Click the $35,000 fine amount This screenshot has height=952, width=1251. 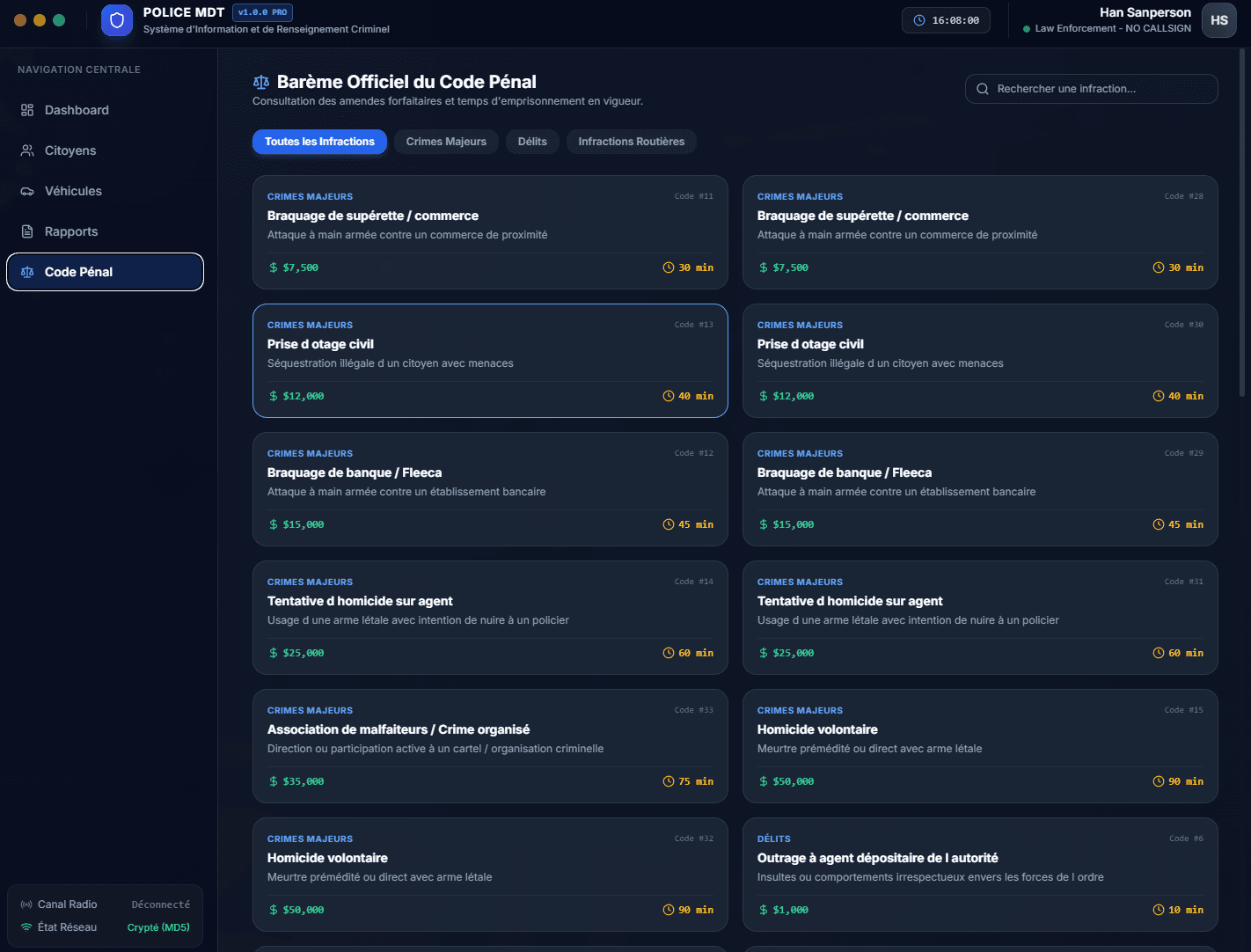point(304,781)
